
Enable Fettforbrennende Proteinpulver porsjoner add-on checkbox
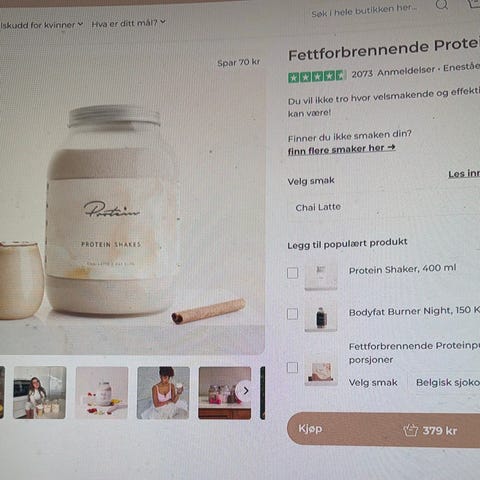(x=292, y=367)
